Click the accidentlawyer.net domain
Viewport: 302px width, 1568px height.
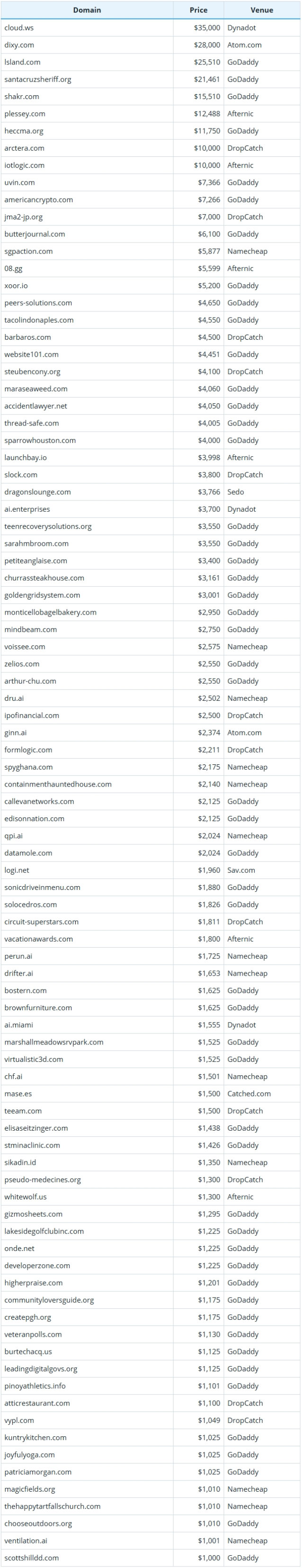tap(36, 406)
